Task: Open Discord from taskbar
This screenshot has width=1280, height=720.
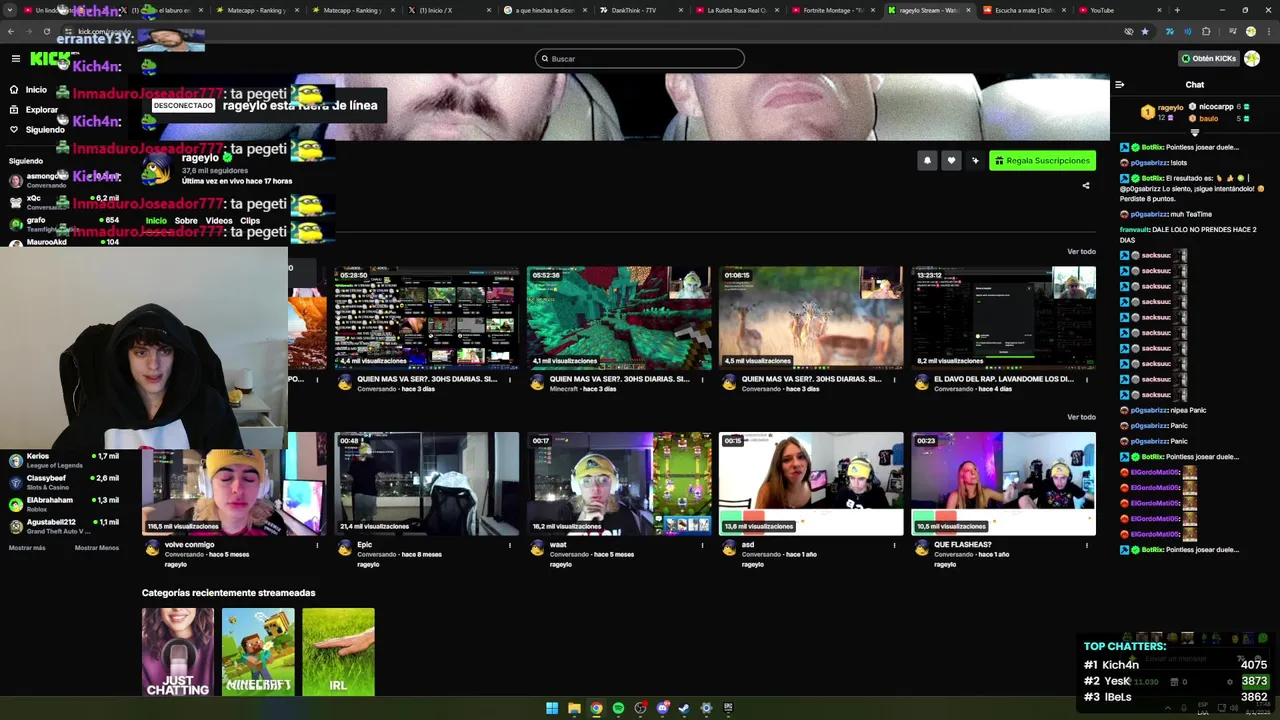Action: pos(662,708)
